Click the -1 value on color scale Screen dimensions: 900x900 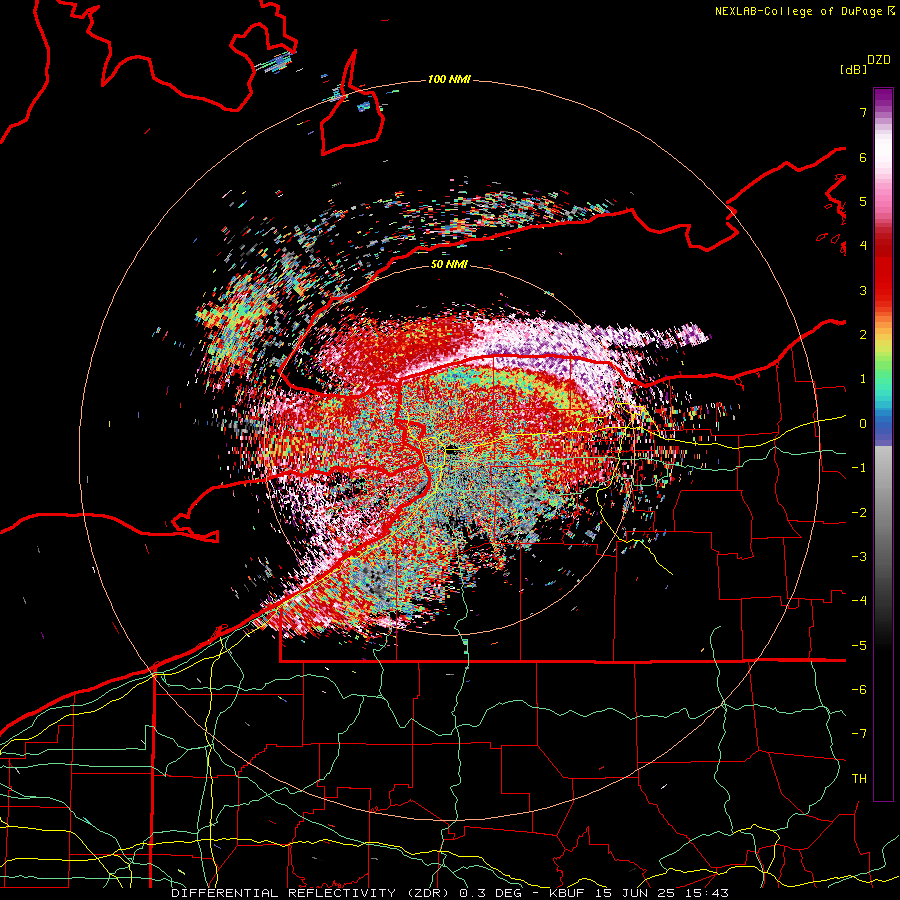click(859, 468)
